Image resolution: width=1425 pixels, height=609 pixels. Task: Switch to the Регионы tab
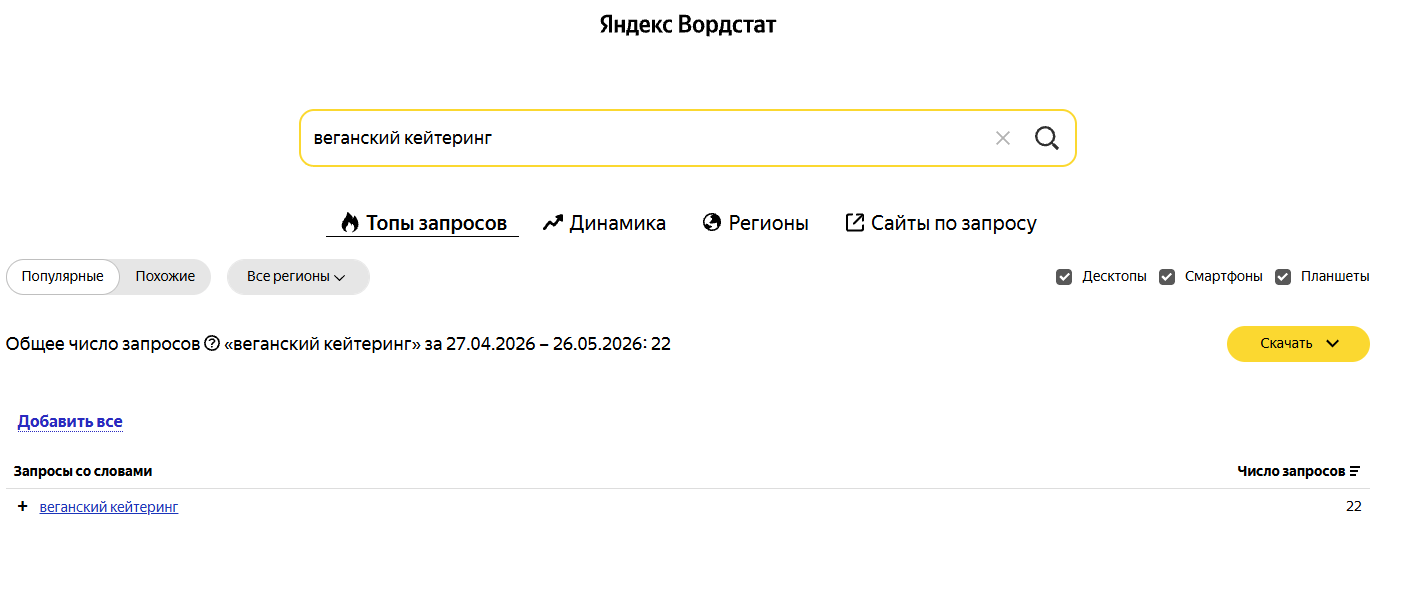pos(755,223)
